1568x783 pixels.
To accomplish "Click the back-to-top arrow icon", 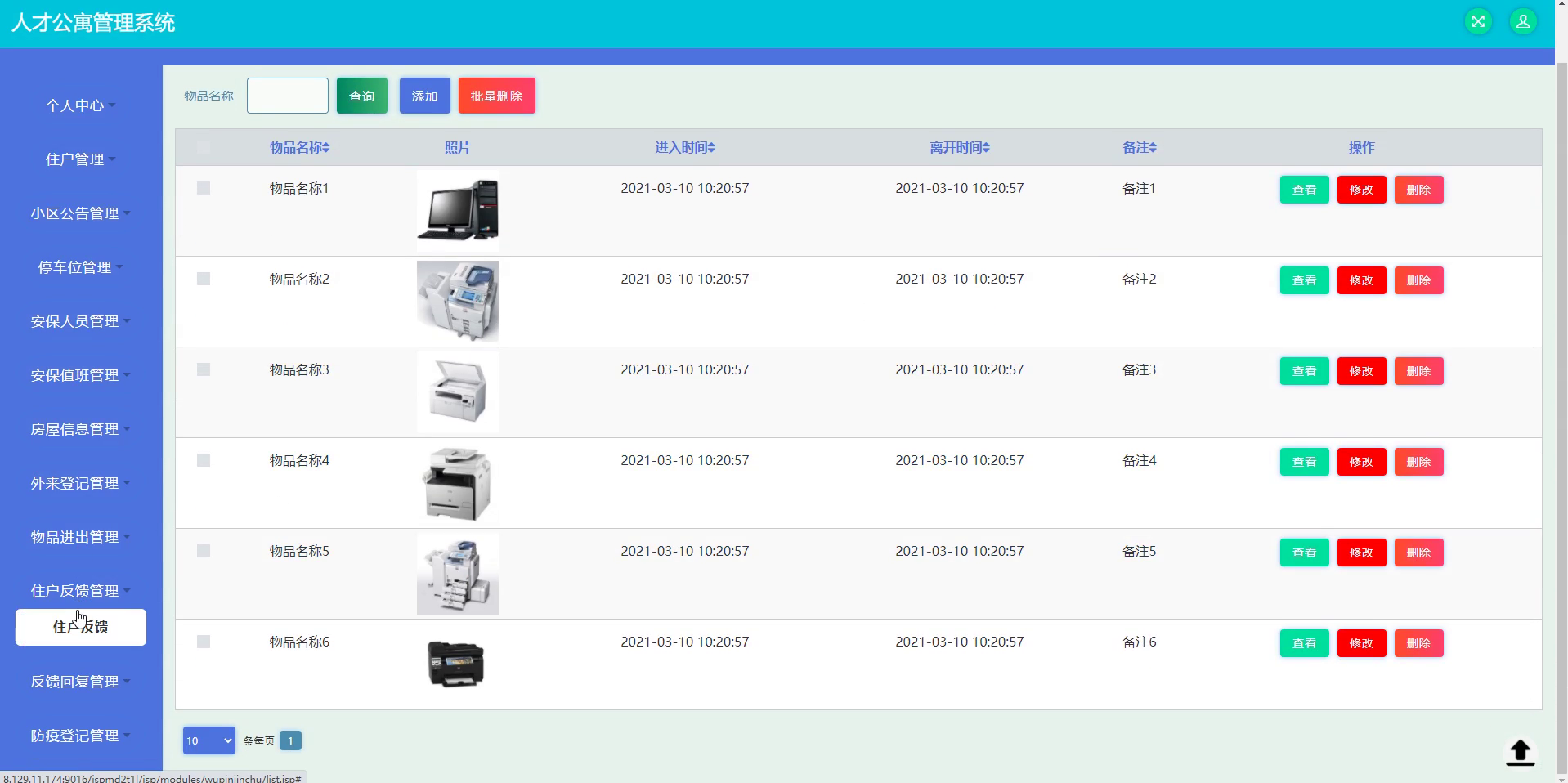I will click(x=1521, y=753).
